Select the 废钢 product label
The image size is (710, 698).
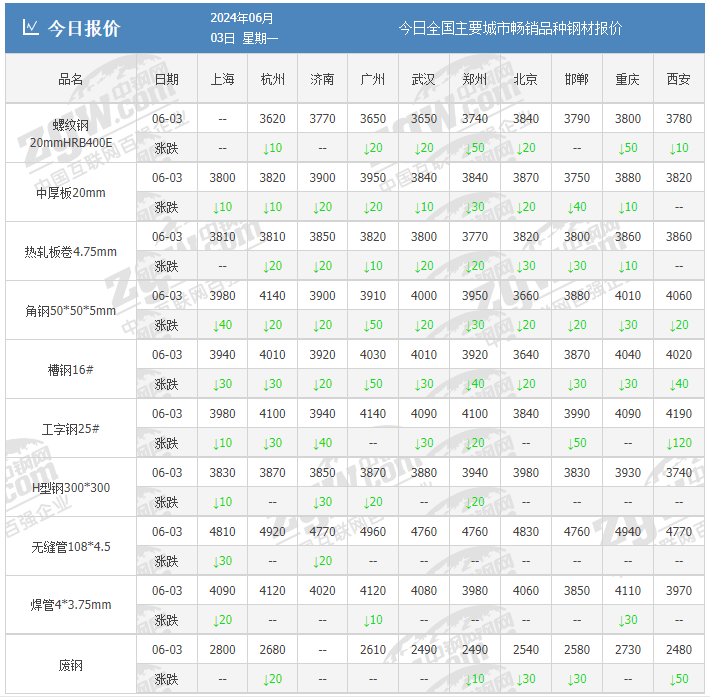tap(71, 665)
